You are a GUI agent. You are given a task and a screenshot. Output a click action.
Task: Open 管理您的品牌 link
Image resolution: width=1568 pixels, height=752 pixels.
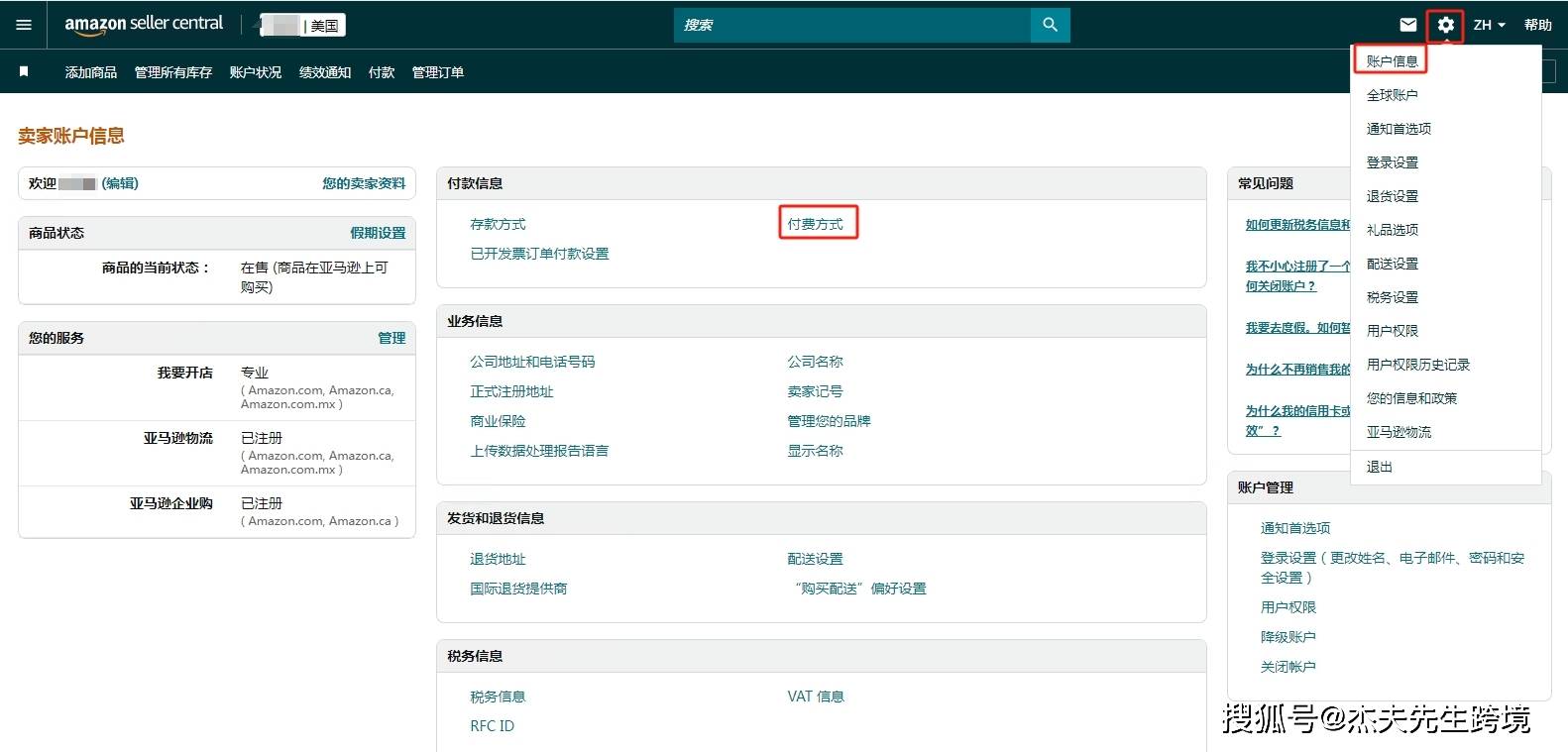[x=829, y=422]
